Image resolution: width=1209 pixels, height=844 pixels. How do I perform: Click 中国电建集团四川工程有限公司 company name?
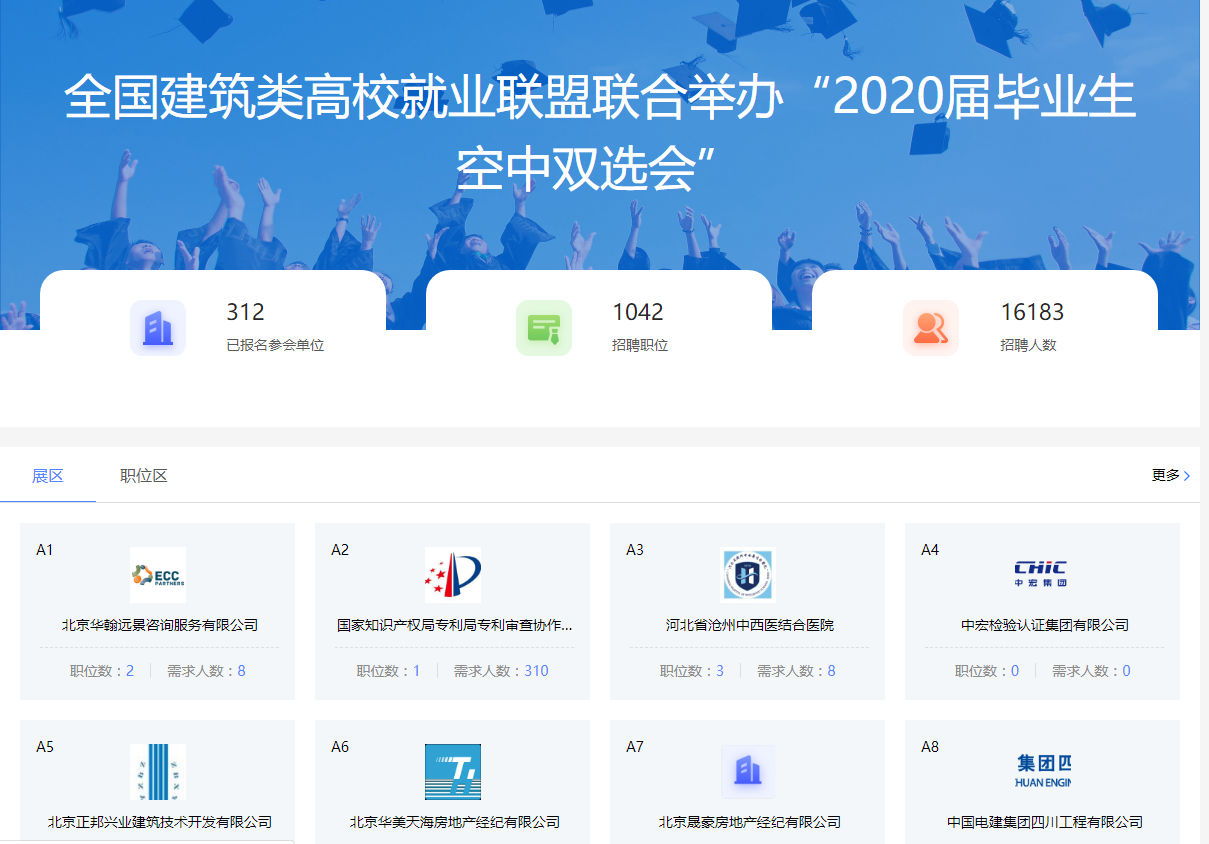(x=1044, y=822)
